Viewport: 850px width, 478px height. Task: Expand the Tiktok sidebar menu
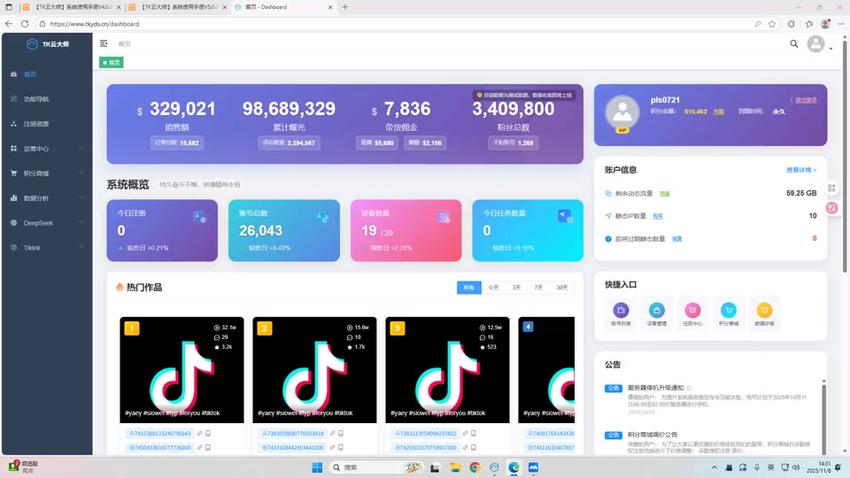[47, 248]
